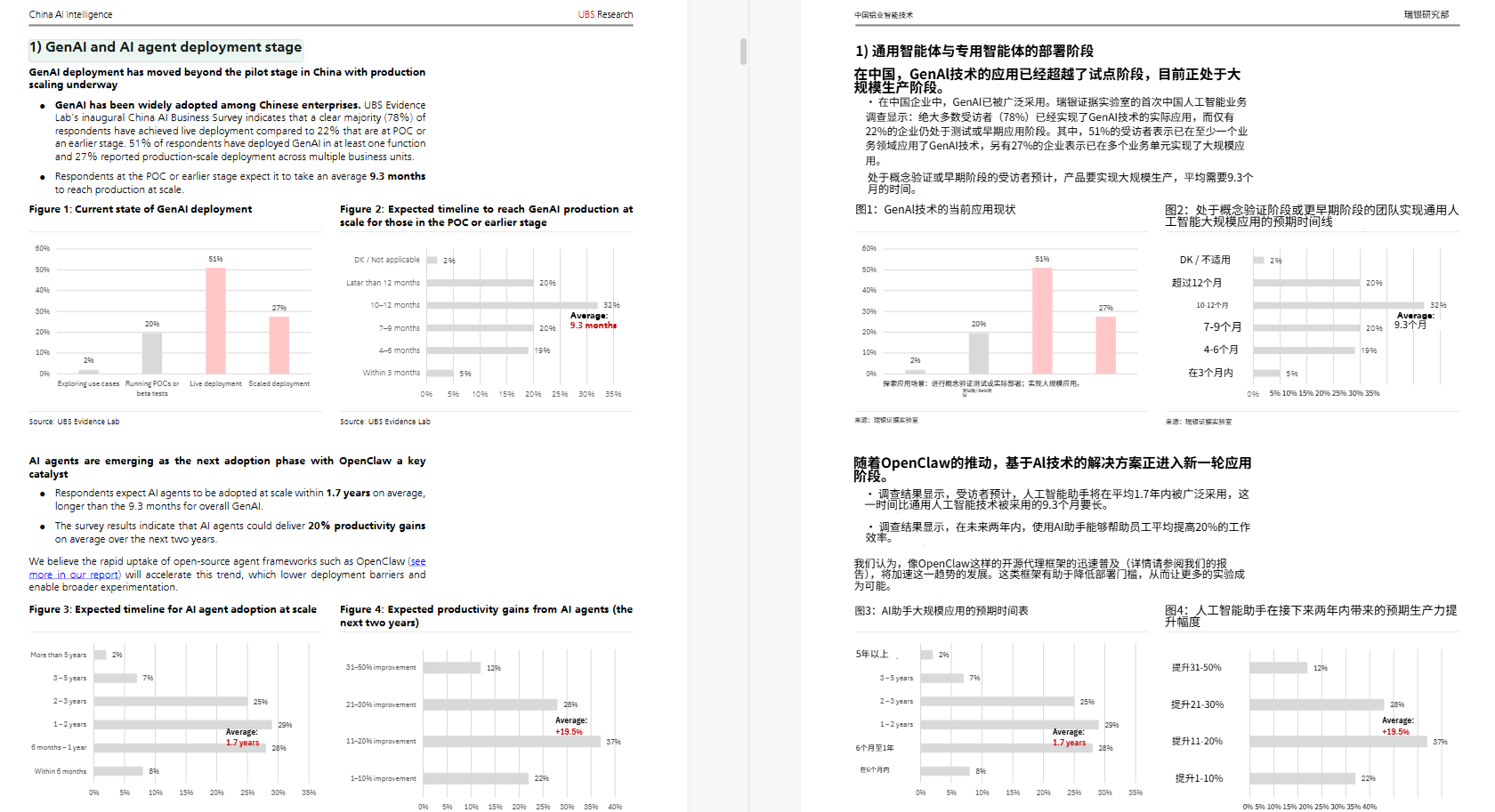This screenshot has height=812, width=1495.
Task: Click the Chinese heading "1) 通用智能体与专用智能体的部署阶段"
Action: [974, 51]
